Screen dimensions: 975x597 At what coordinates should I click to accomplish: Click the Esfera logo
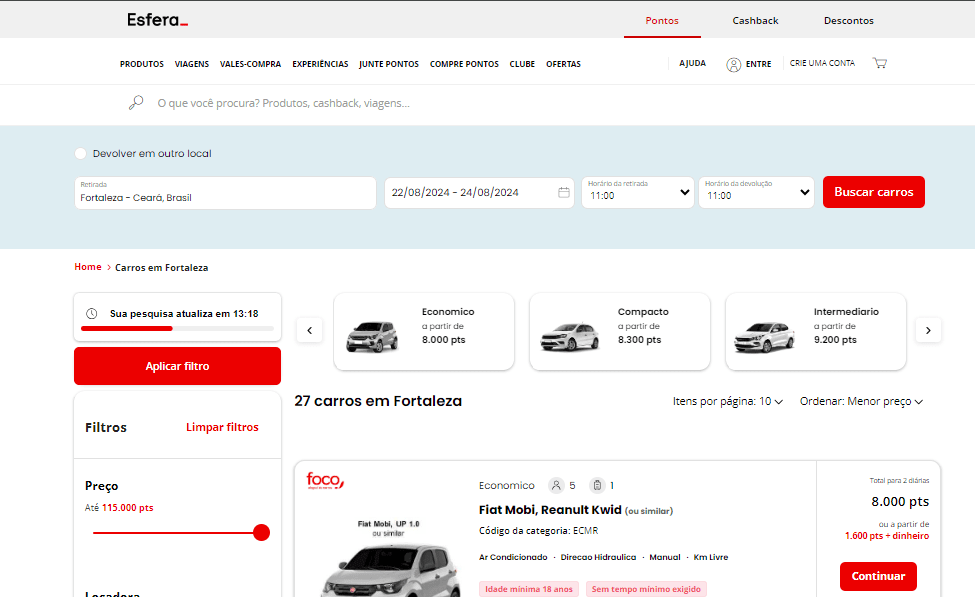(x=157, y=20)
